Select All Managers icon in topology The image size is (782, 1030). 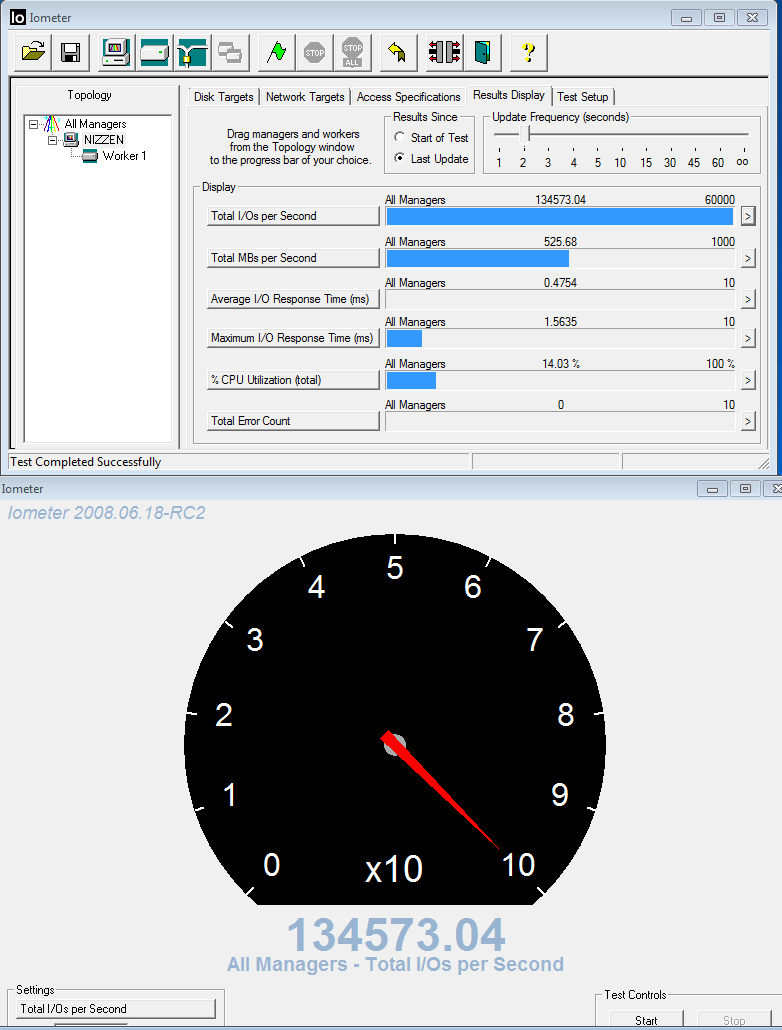[x=51, y=123]
